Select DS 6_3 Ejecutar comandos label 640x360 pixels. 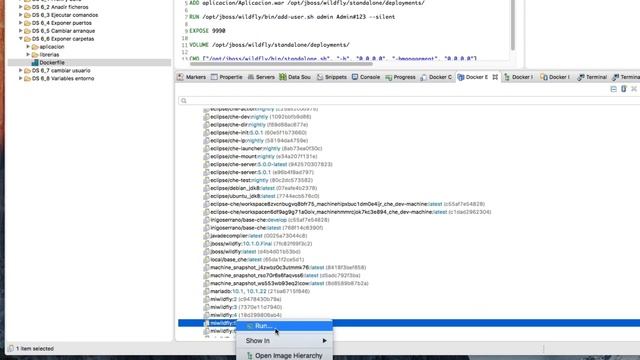(65, 15)
